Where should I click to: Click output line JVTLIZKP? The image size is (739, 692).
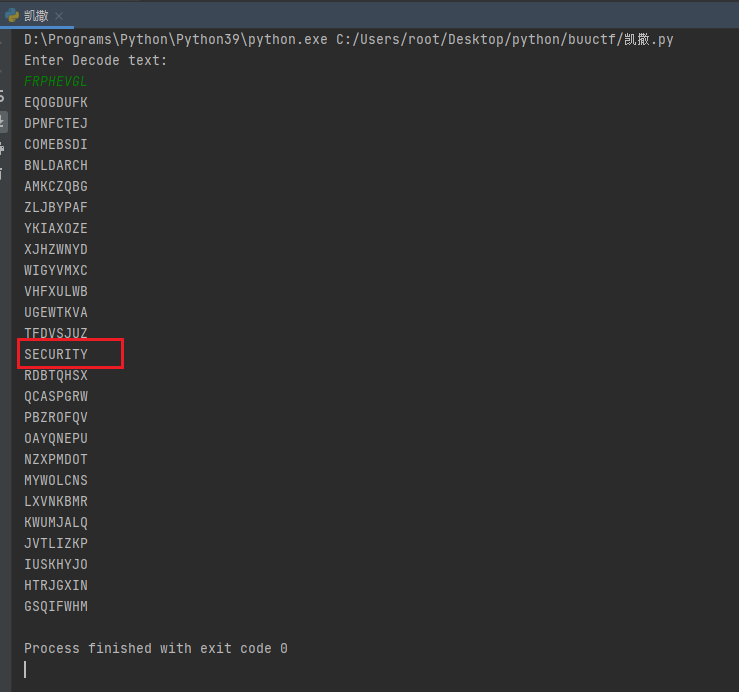56,543
